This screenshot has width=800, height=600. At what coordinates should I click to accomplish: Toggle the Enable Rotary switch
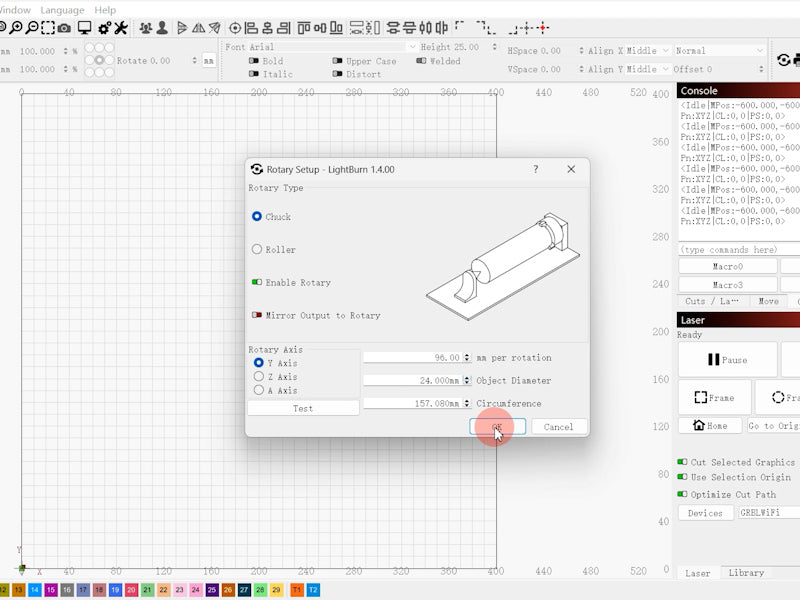pyautogui.click(x=257, y=282)
